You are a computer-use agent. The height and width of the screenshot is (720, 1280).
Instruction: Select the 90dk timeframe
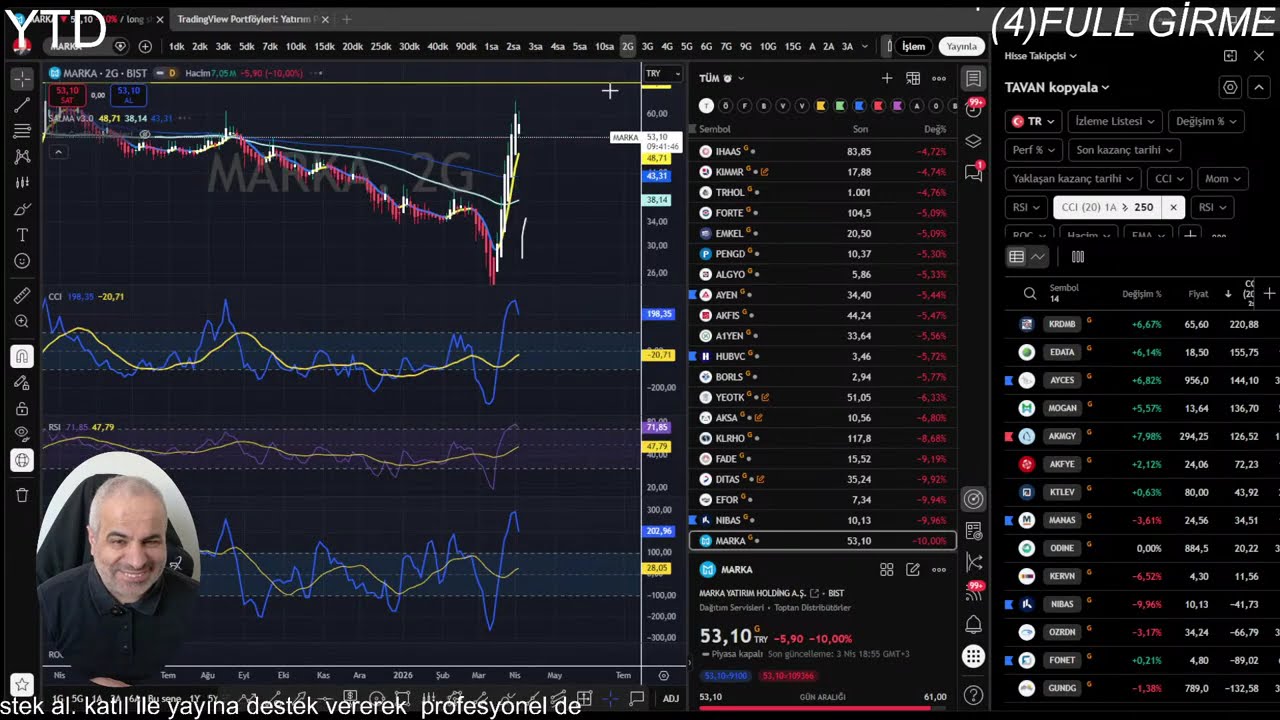(466, 47)
